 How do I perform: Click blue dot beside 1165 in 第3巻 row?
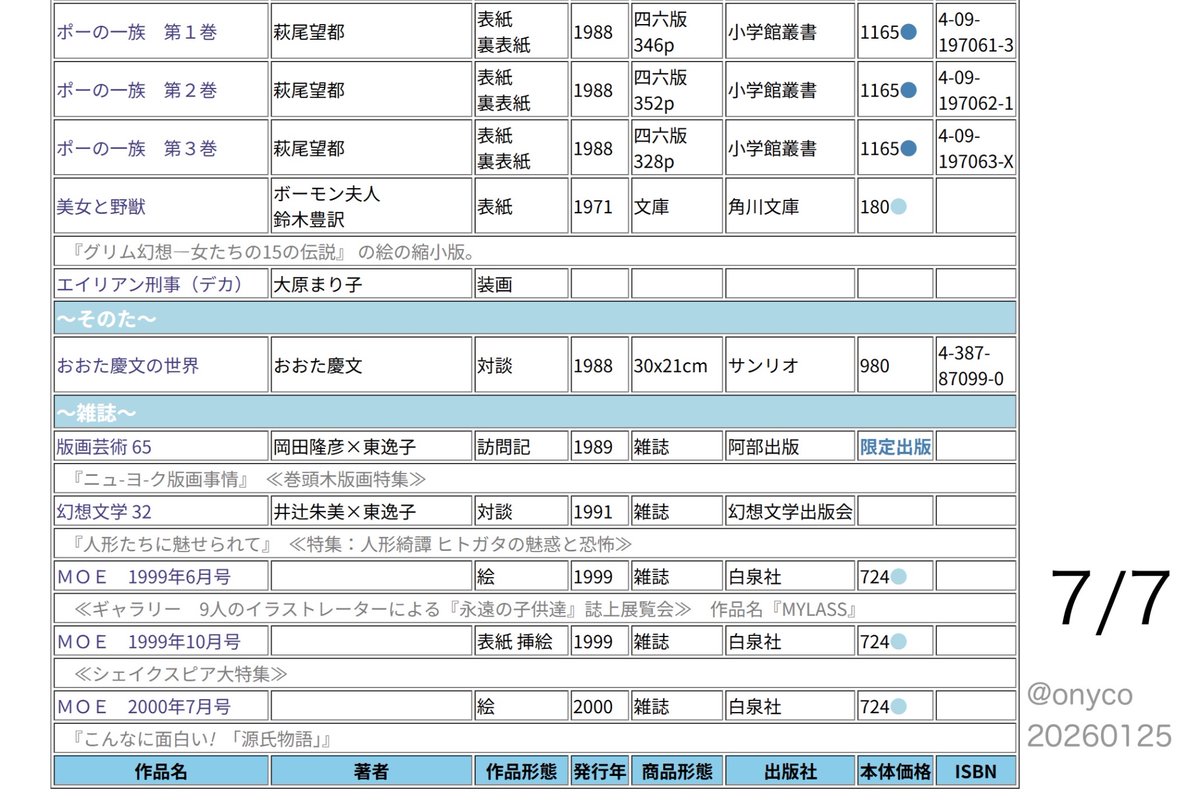(x=908, y=148)
